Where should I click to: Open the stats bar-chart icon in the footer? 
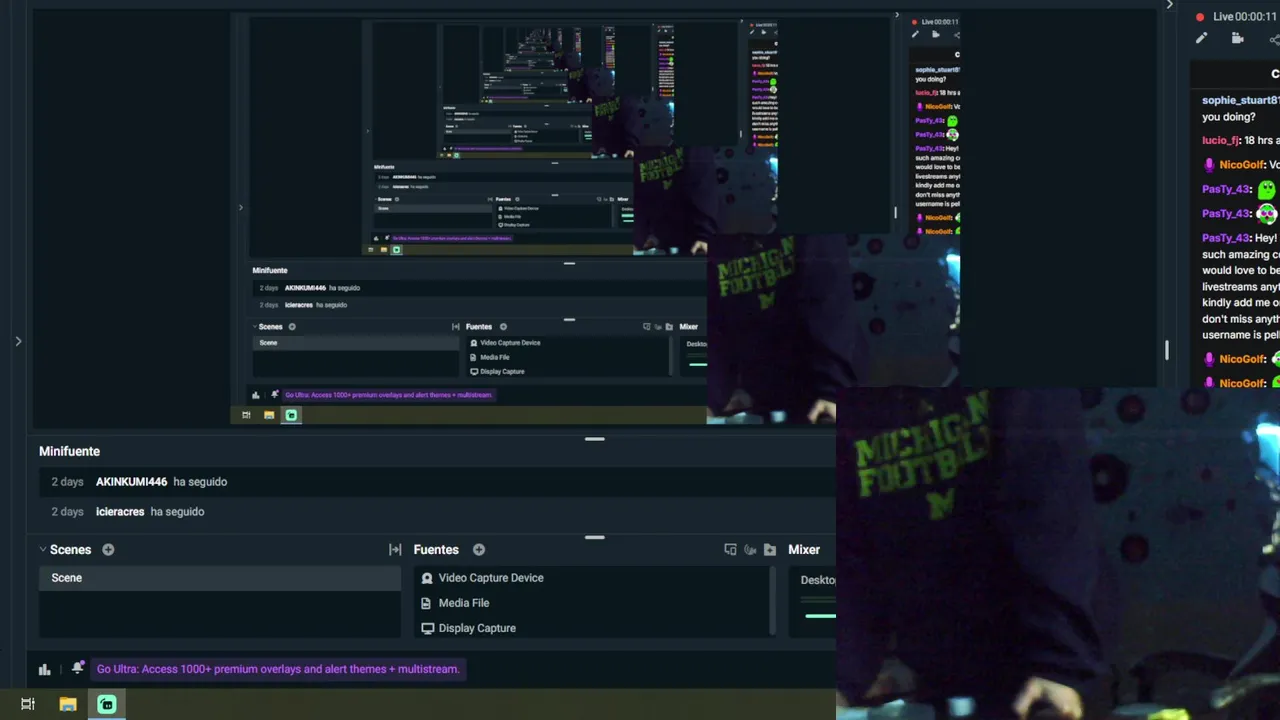(44, 669)
